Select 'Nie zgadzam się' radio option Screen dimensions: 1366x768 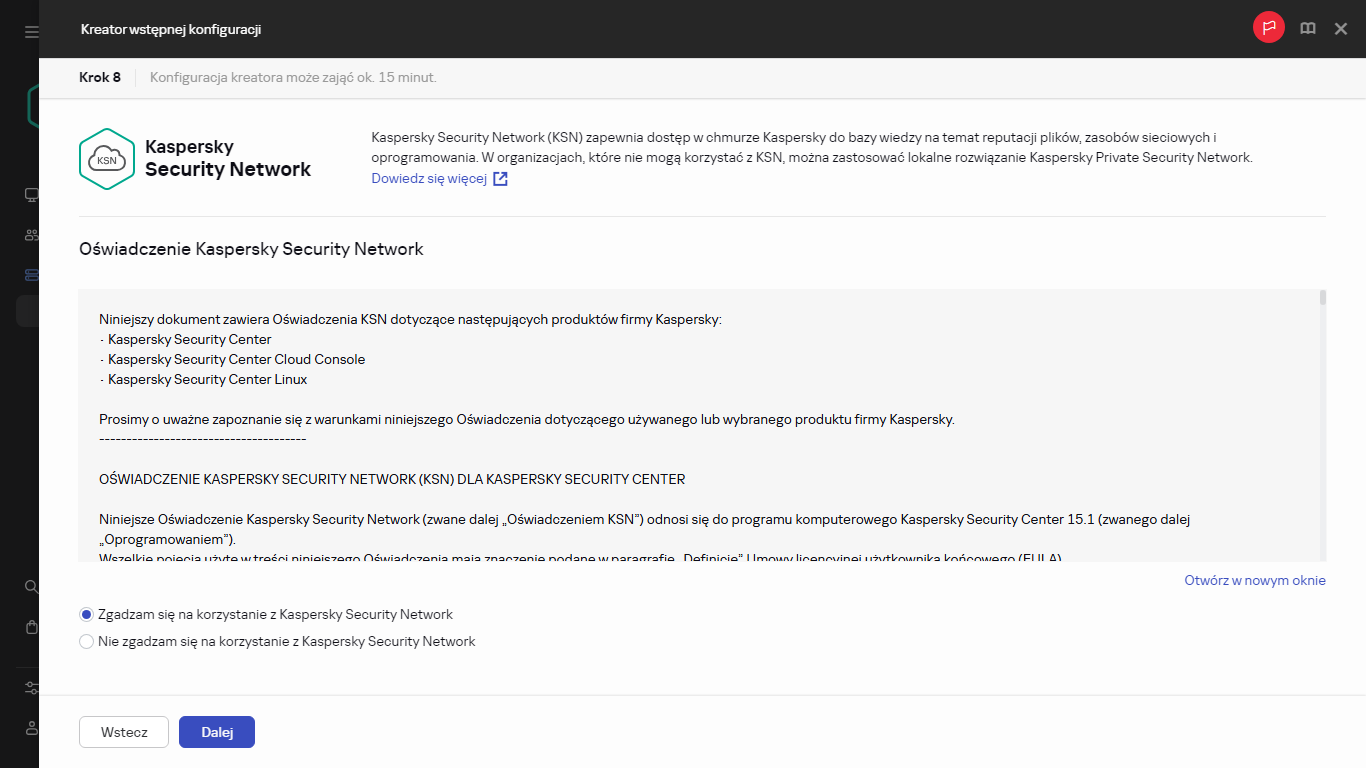(x=86, y=641)
